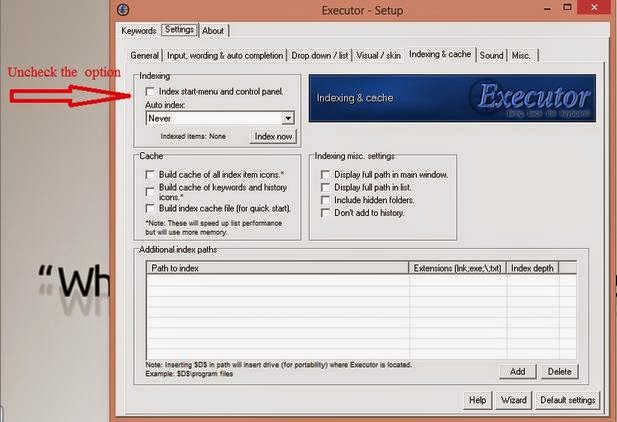Launch the Wizard
The height and width of the screenshot is (422, 617).
pos(514,400)
